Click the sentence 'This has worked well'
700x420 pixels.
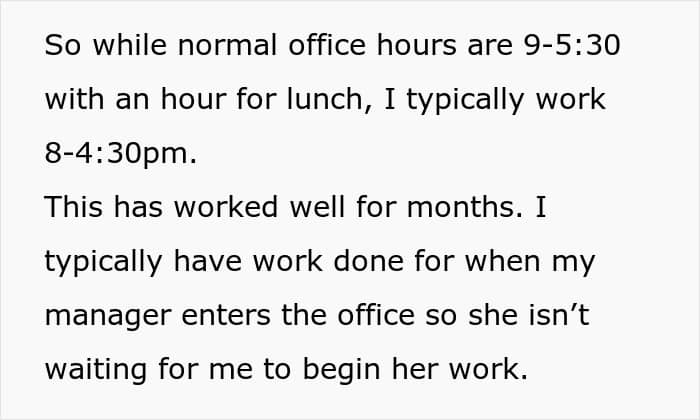click(195, 208)
